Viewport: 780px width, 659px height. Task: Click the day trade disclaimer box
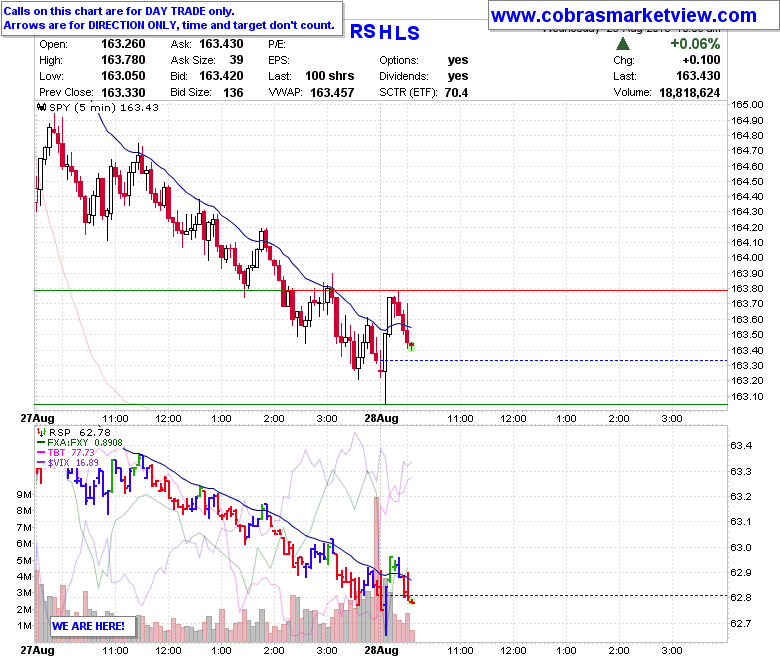(x=172, y=18)
